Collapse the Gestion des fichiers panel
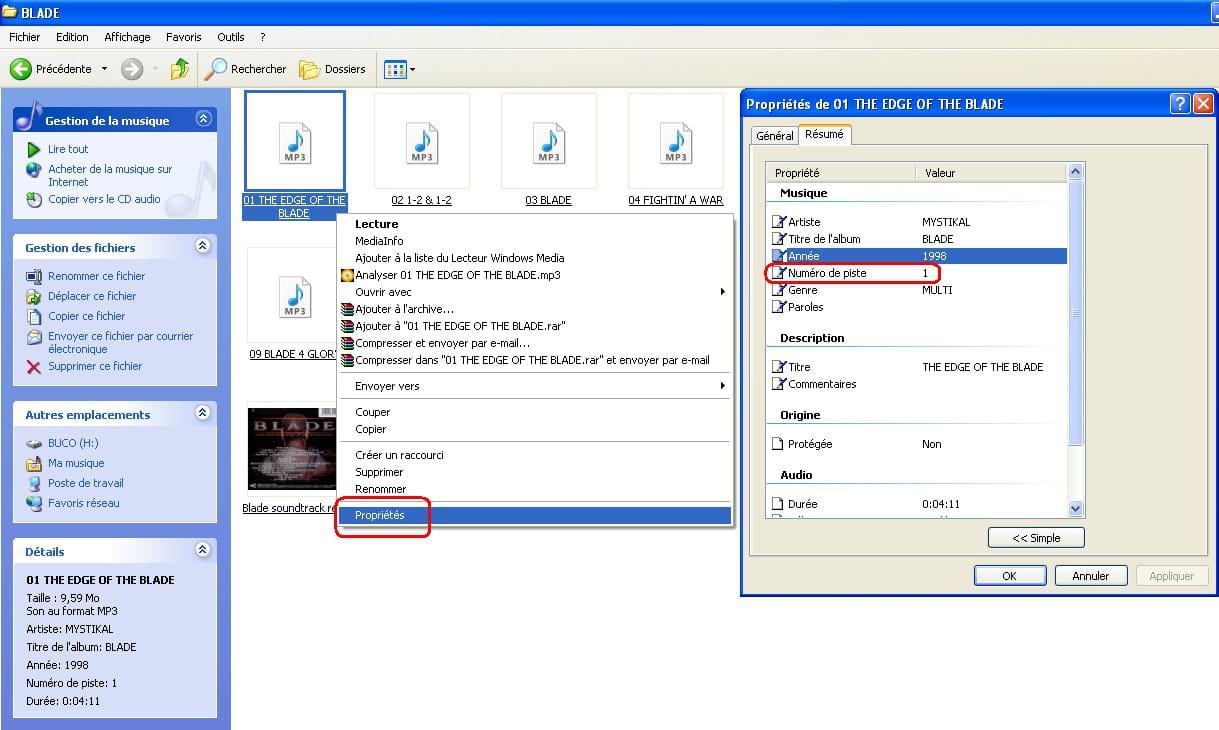1219x730 pixels. tap(203, 246)
